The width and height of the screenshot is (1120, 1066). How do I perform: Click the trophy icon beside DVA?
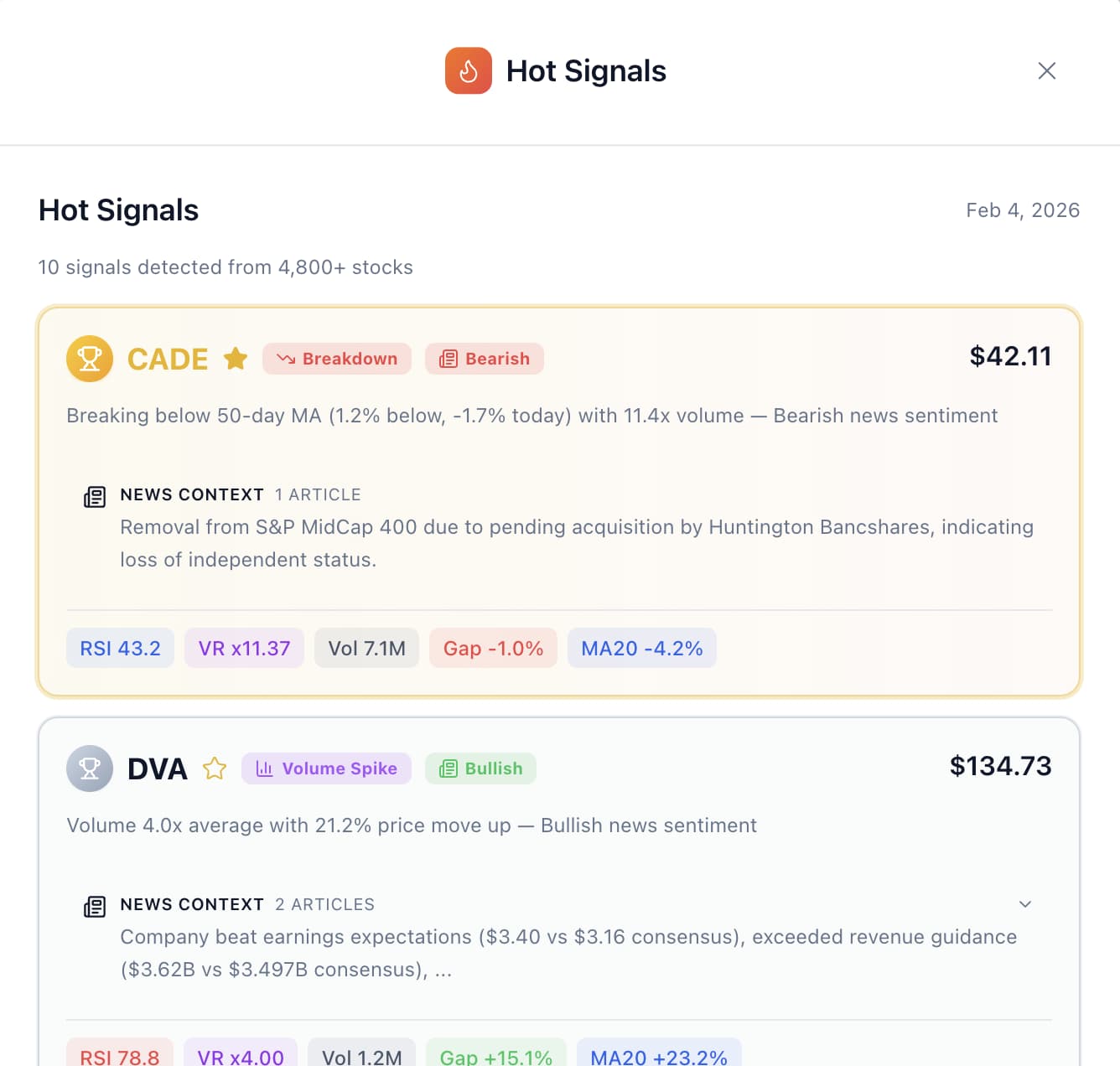click(89, 768)
